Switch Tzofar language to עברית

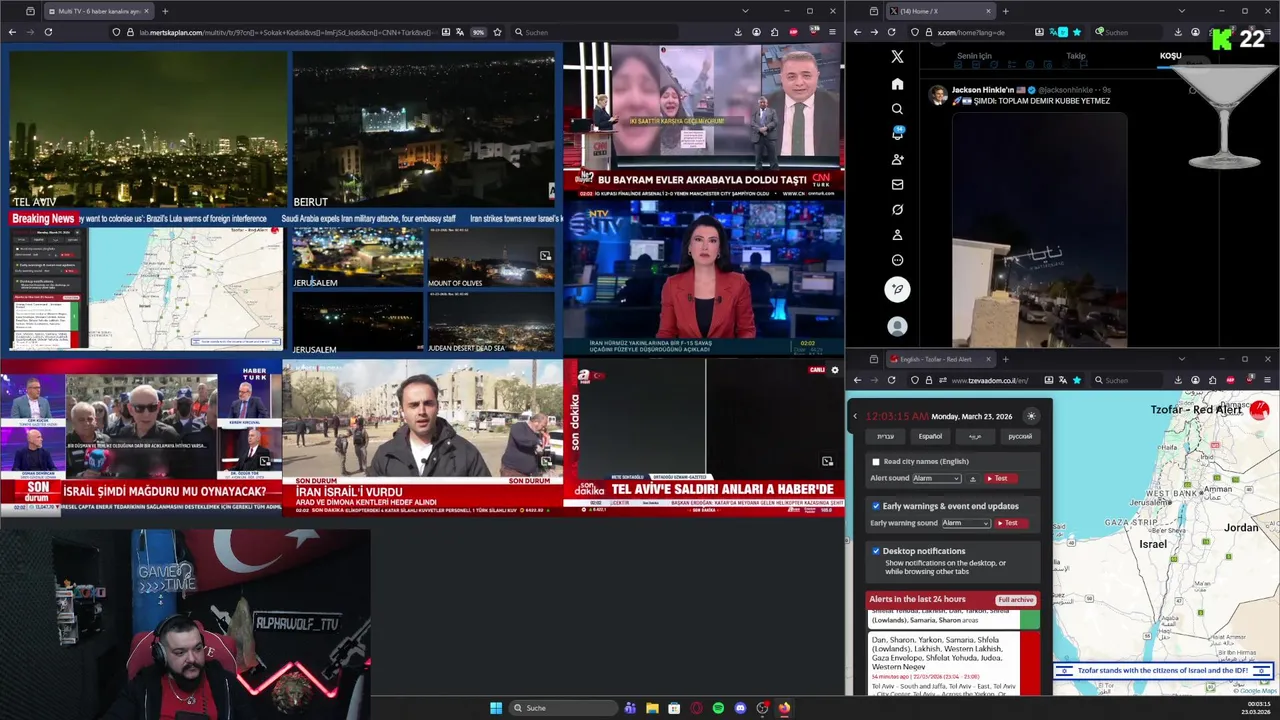[x=886, y=436]
